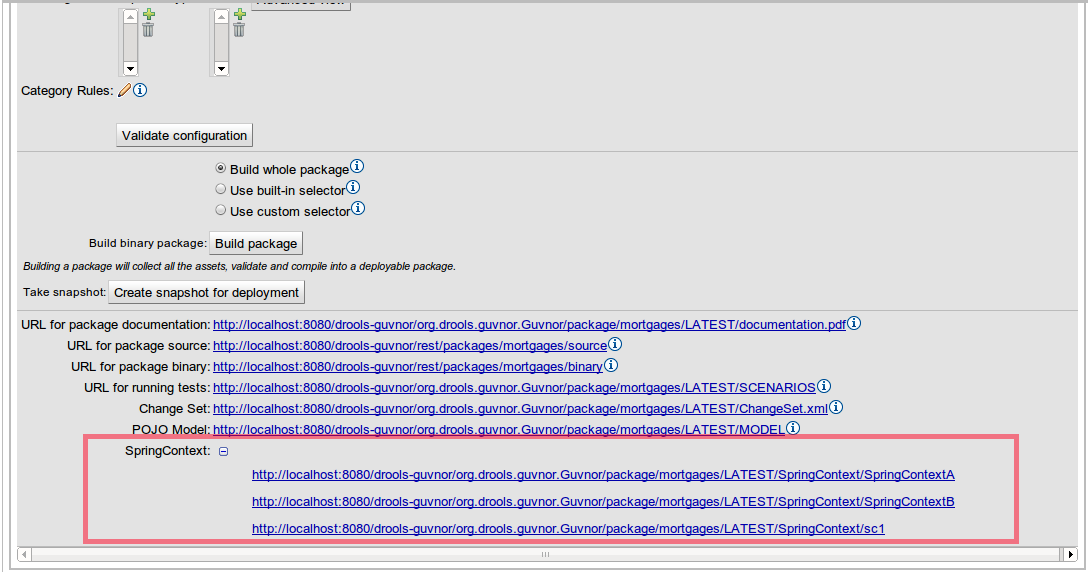Show info for Build whole package

coord(357,168)
